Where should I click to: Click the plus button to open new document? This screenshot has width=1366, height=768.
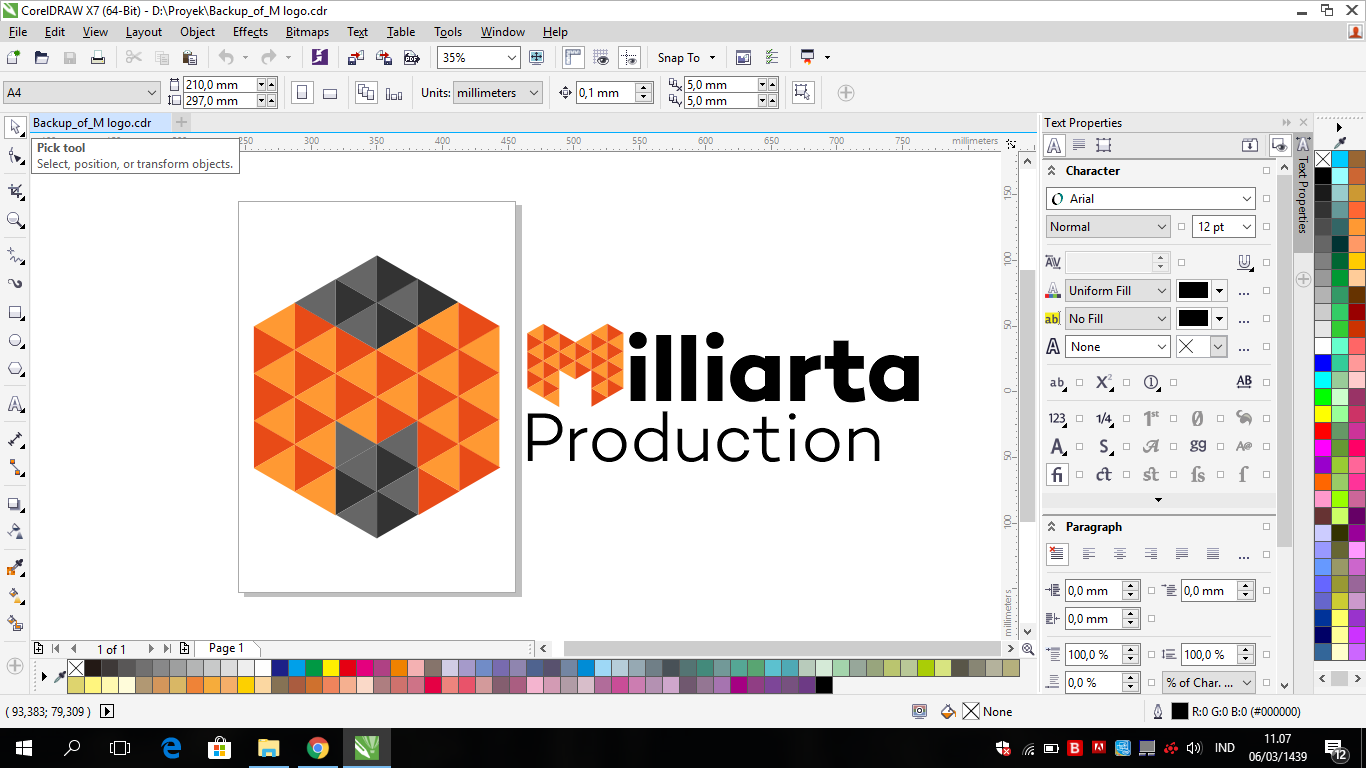click(181, 122)
